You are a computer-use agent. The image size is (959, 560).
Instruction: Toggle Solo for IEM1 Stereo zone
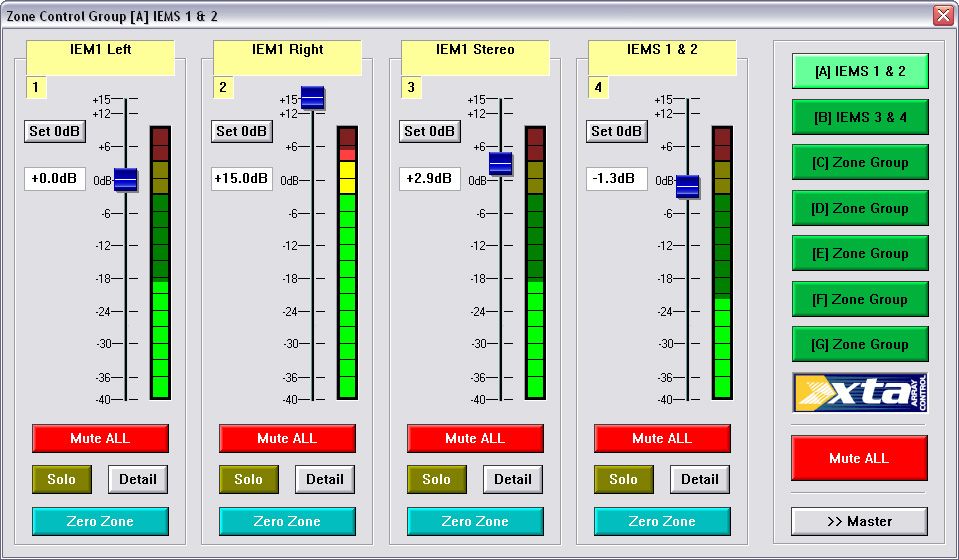[436, 479]
